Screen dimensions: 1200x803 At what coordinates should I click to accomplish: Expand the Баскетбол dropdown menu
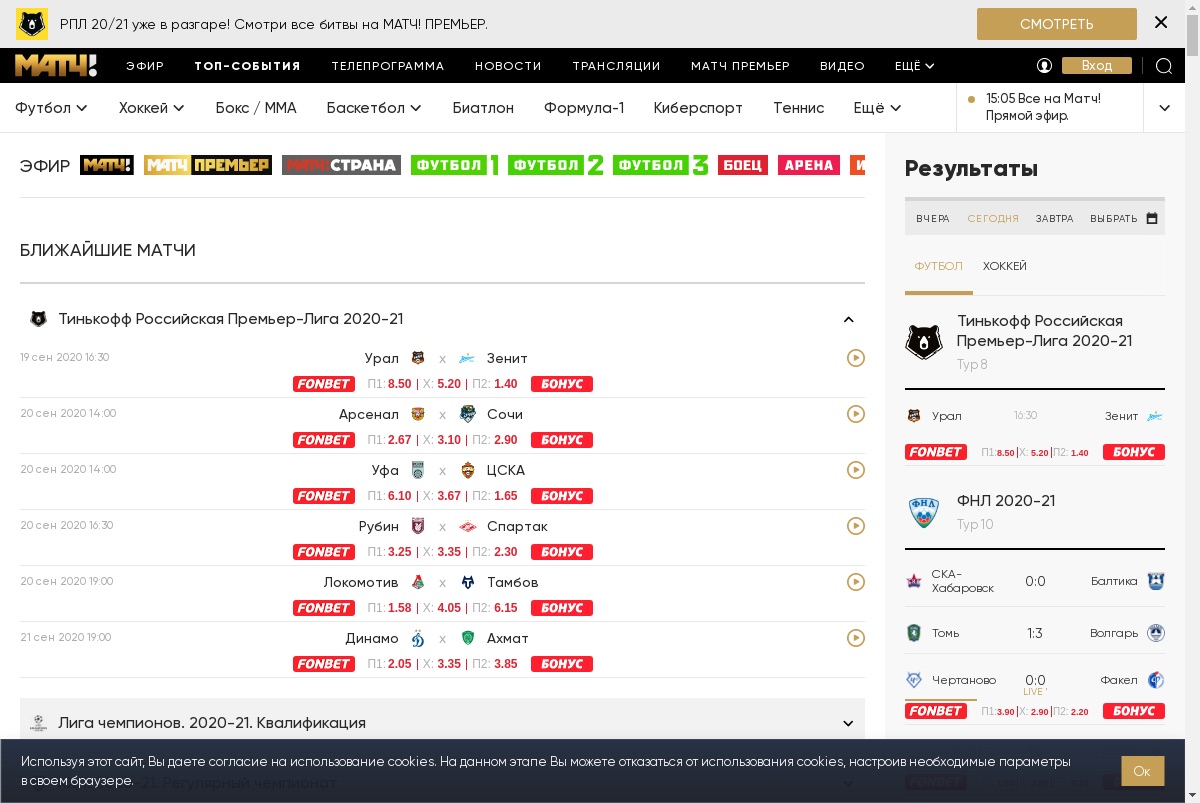[374, 108]
